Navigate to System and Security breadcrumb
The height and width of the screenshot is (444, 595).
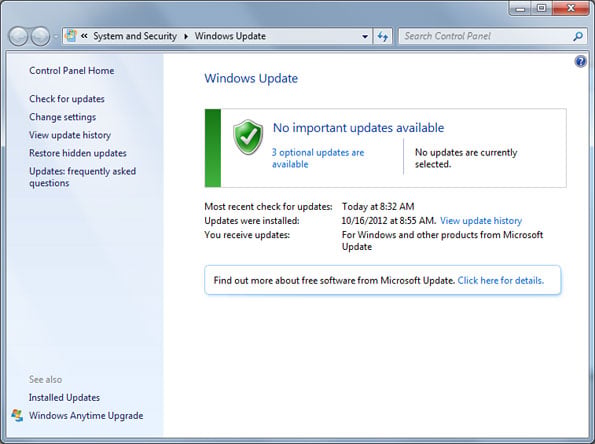coord(135,36)
